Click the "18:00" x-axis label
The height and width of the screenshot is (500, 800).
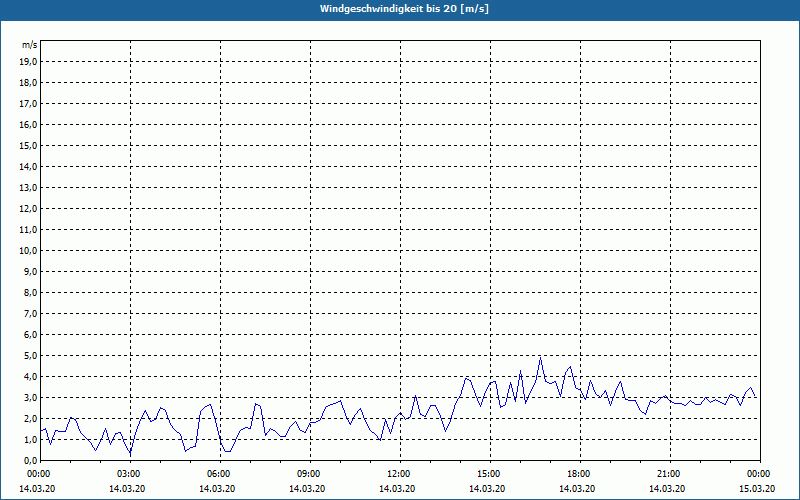580,474
